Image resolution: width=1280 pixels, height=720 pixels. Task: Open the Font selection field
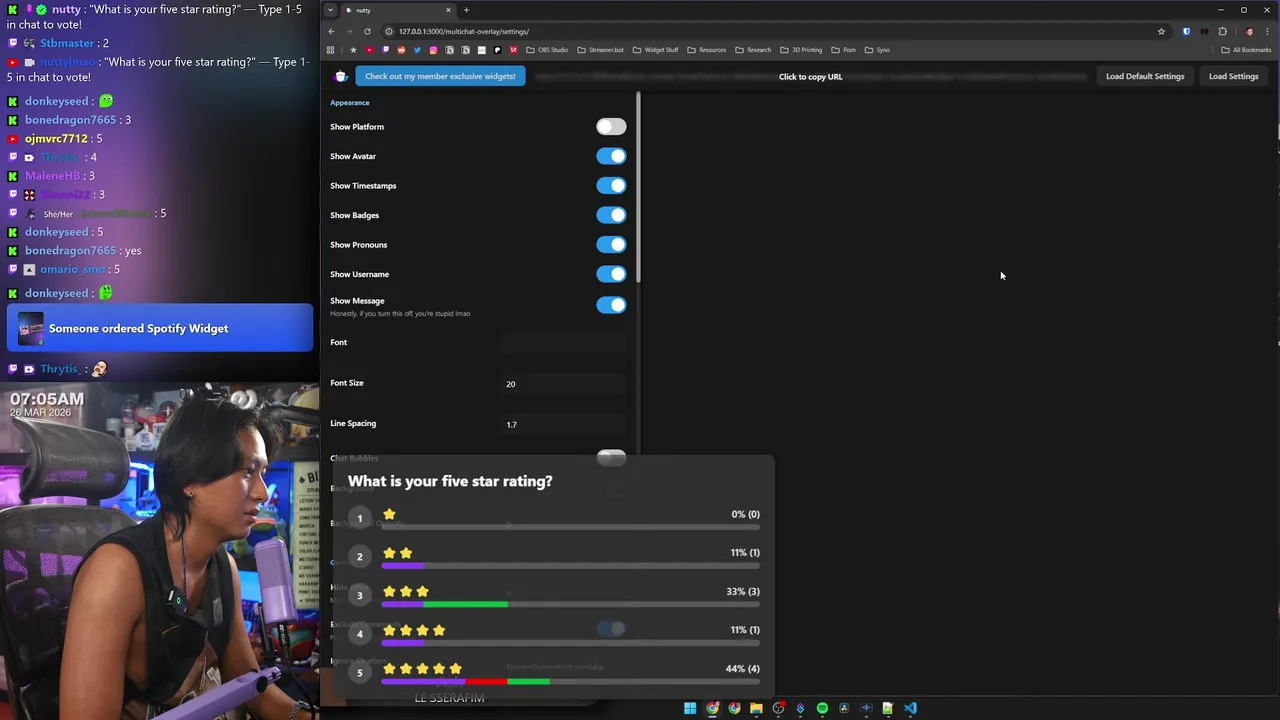(565, 343)
